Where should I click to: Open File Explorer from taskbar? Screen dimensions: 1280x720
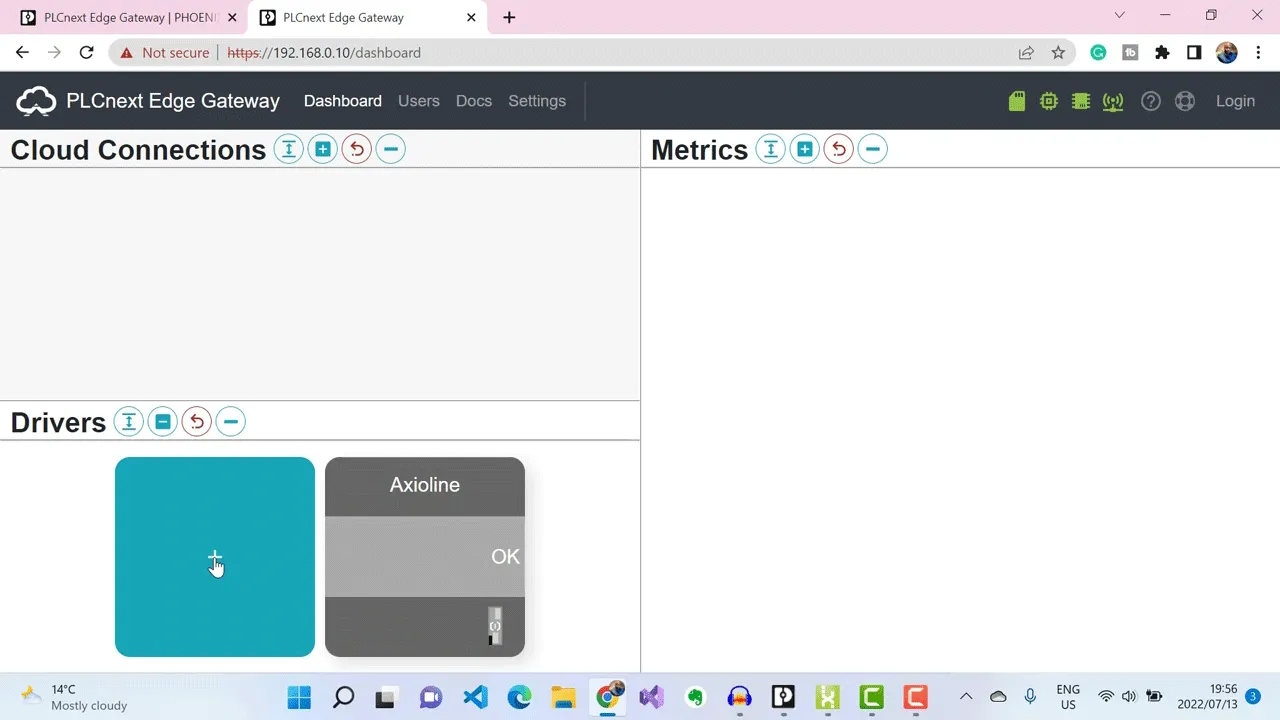pos(563,697)
